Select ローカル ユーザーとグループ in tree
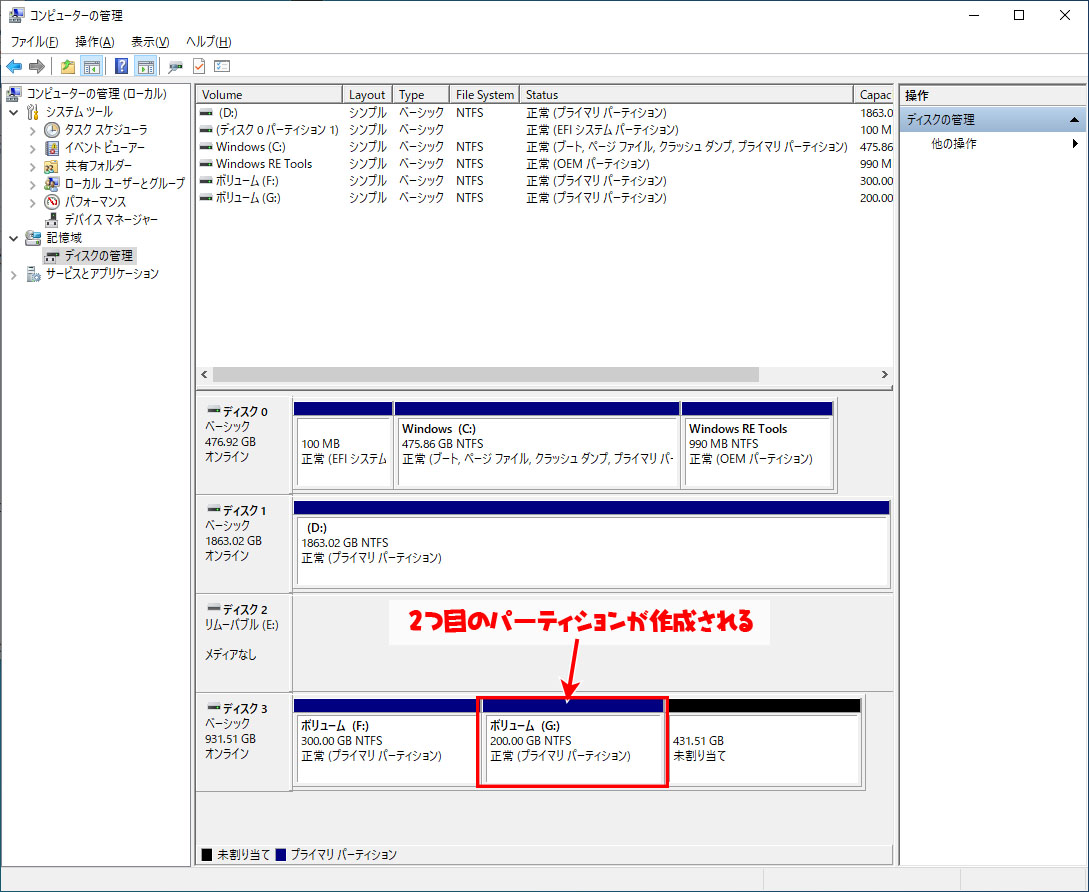This screenshot has width=1089, height=892. click(x=124, y=183)
